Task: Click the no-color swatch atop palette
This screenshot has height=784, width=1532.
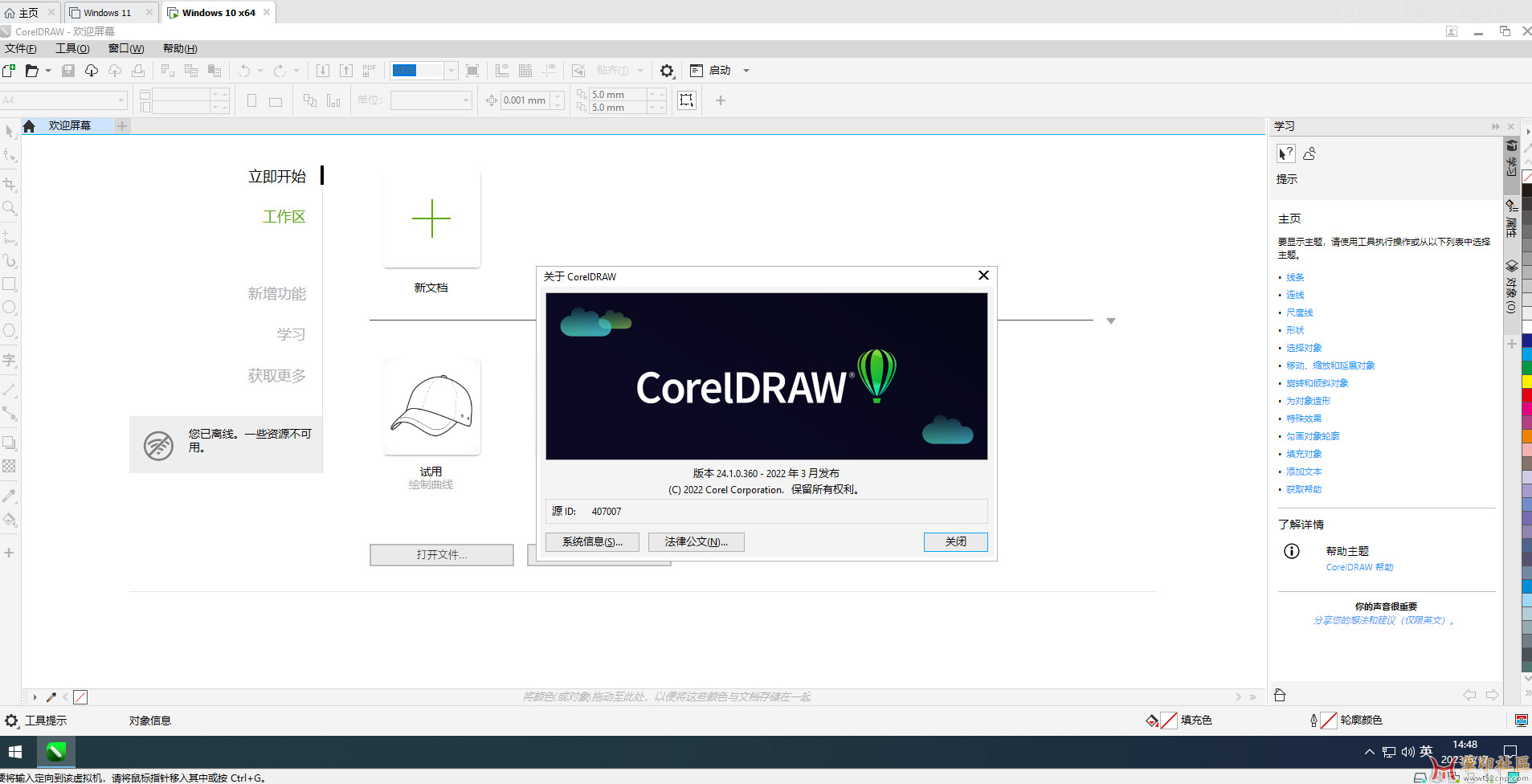Action: [1526, 177]
